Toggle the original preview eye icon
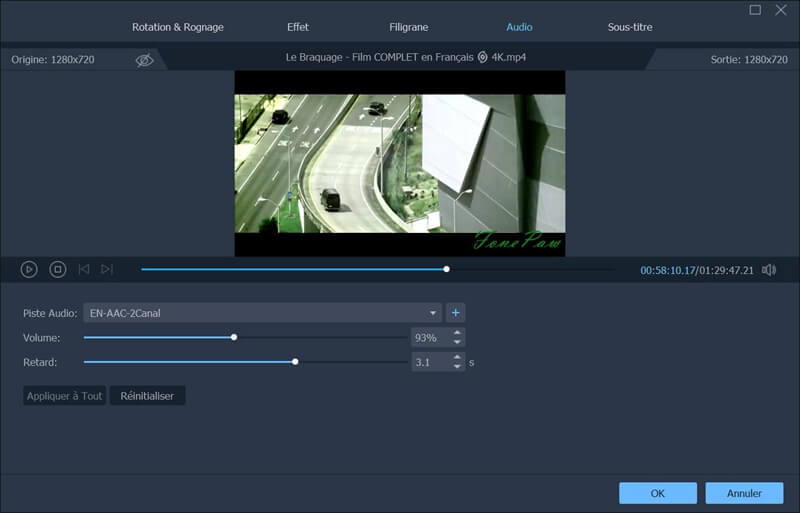 144,60
